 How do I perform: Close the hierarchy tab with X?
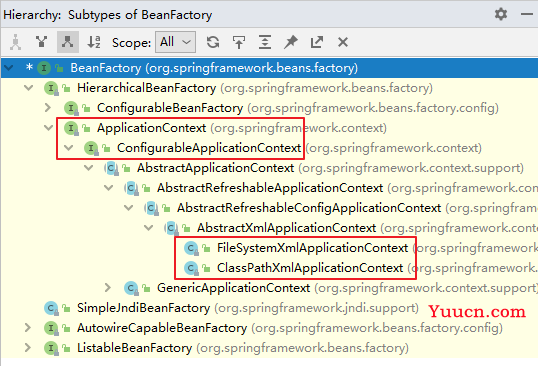pyautogui.click(x=343, y=42)
